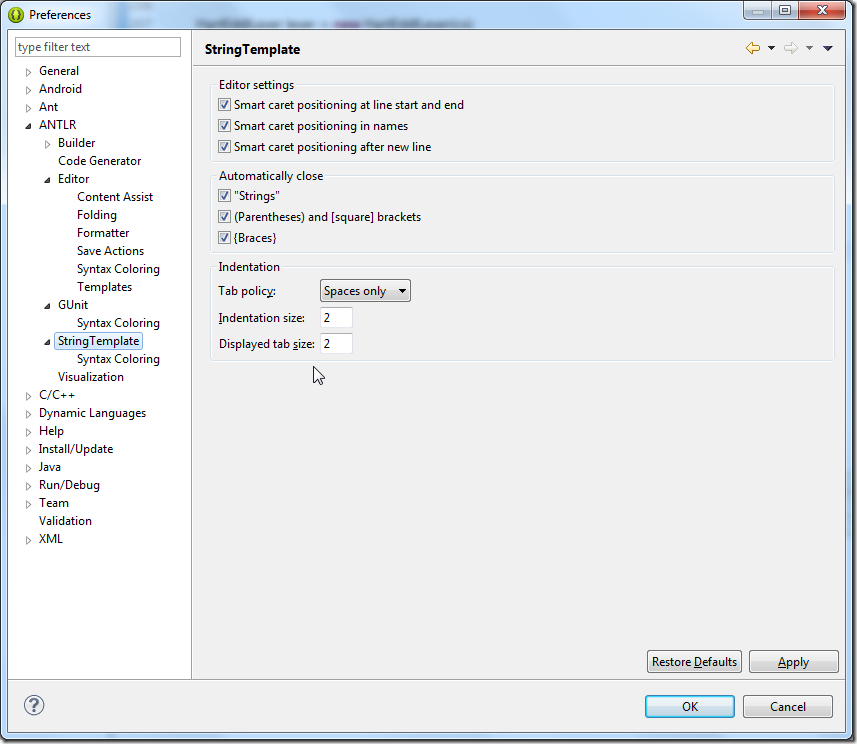The width and height of the screenshot is (857, 744).
Task: Select Code Generator preferences page
Action: 99,161
